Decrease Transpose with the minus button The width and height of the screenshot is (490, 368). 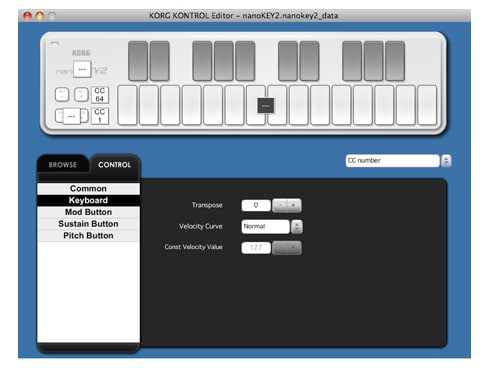[x=280, y=205]
